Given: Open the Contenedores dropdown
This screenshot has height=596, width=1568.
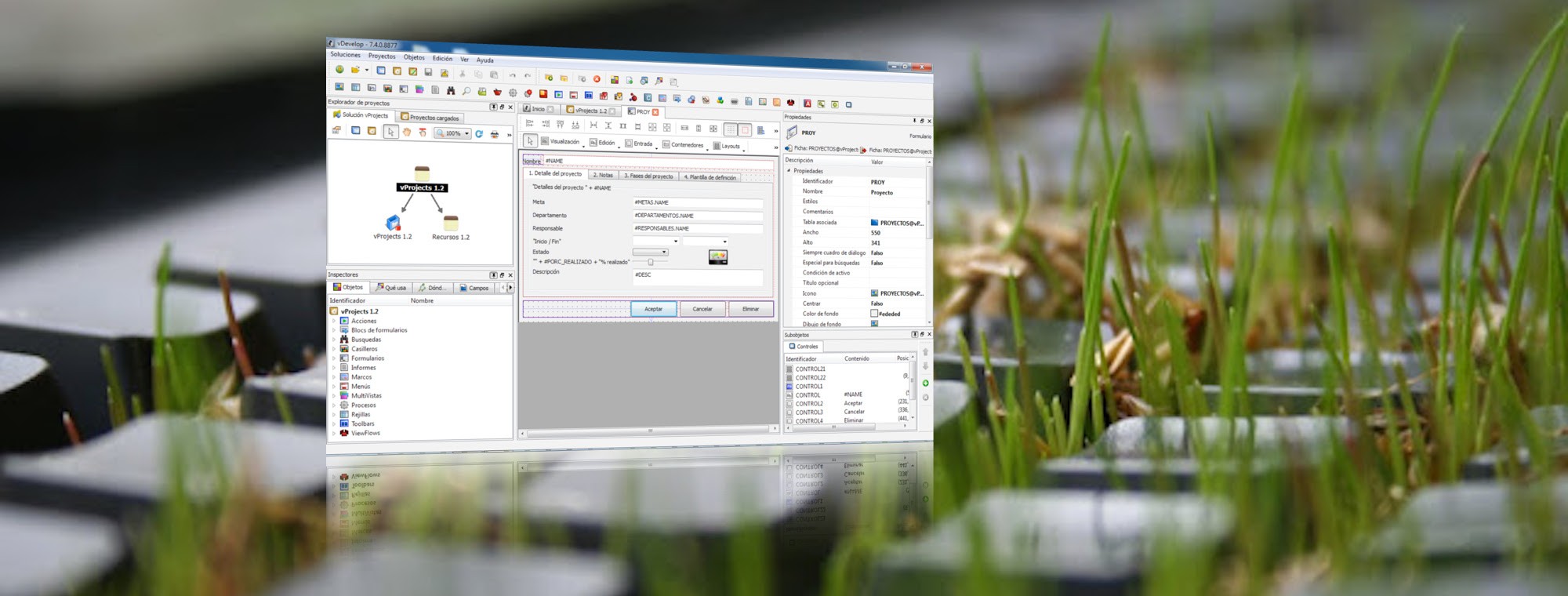Looking at the screenshot, I should 684,144.
